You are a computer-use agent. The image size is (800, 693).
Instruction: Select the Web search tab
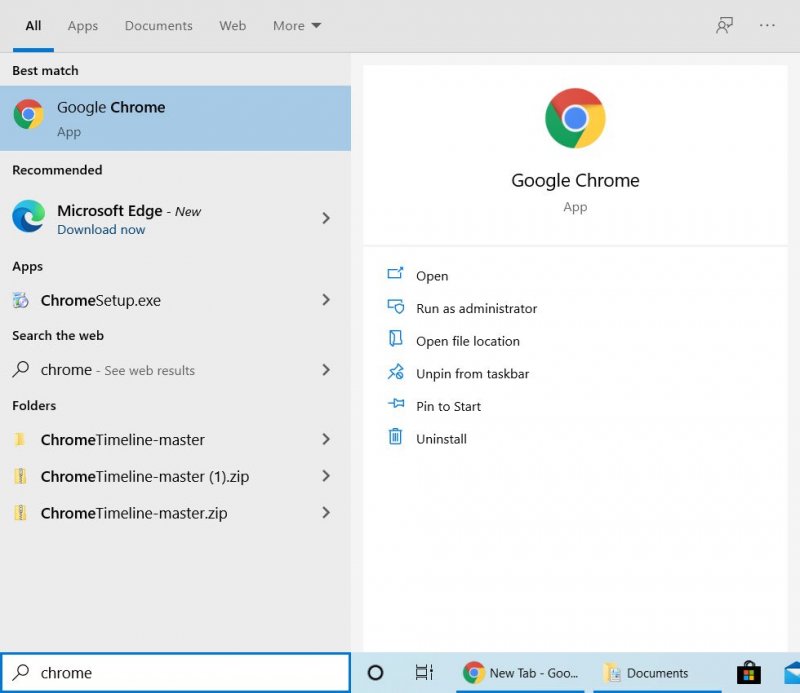[x=232, y=26]
